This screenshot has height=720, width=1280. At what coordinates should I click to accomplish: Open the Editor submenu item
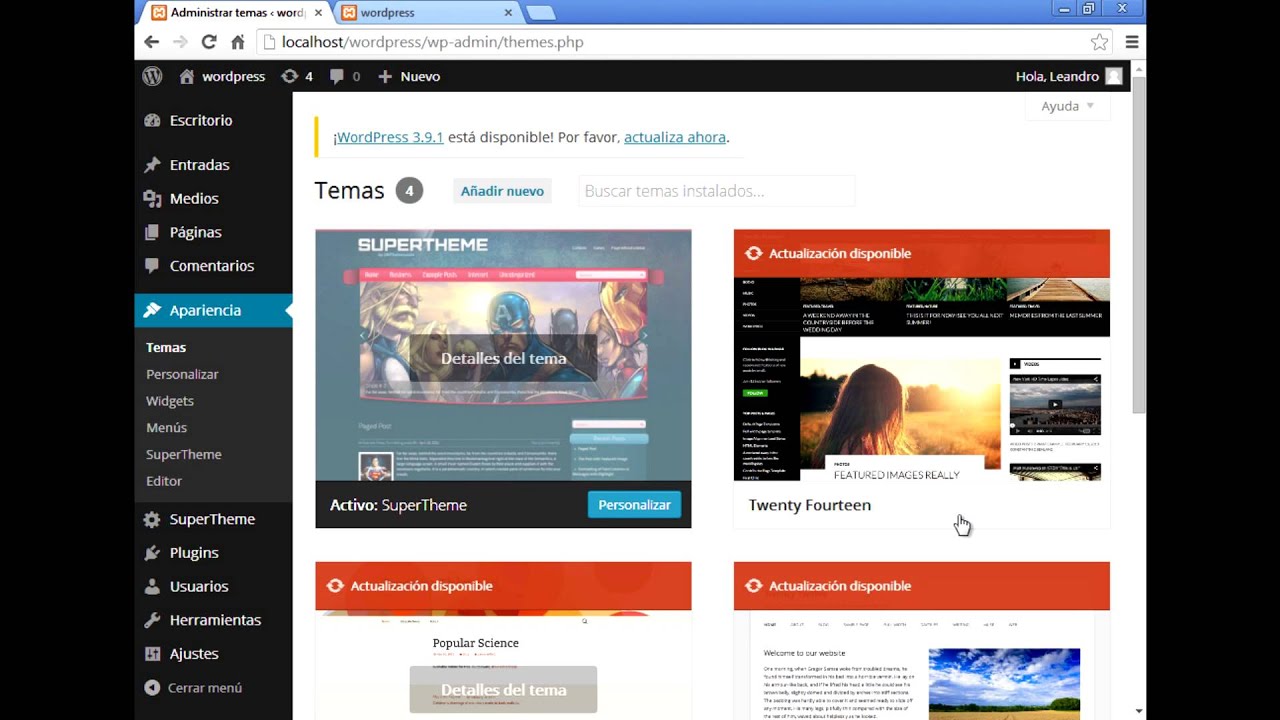point(164,481)
